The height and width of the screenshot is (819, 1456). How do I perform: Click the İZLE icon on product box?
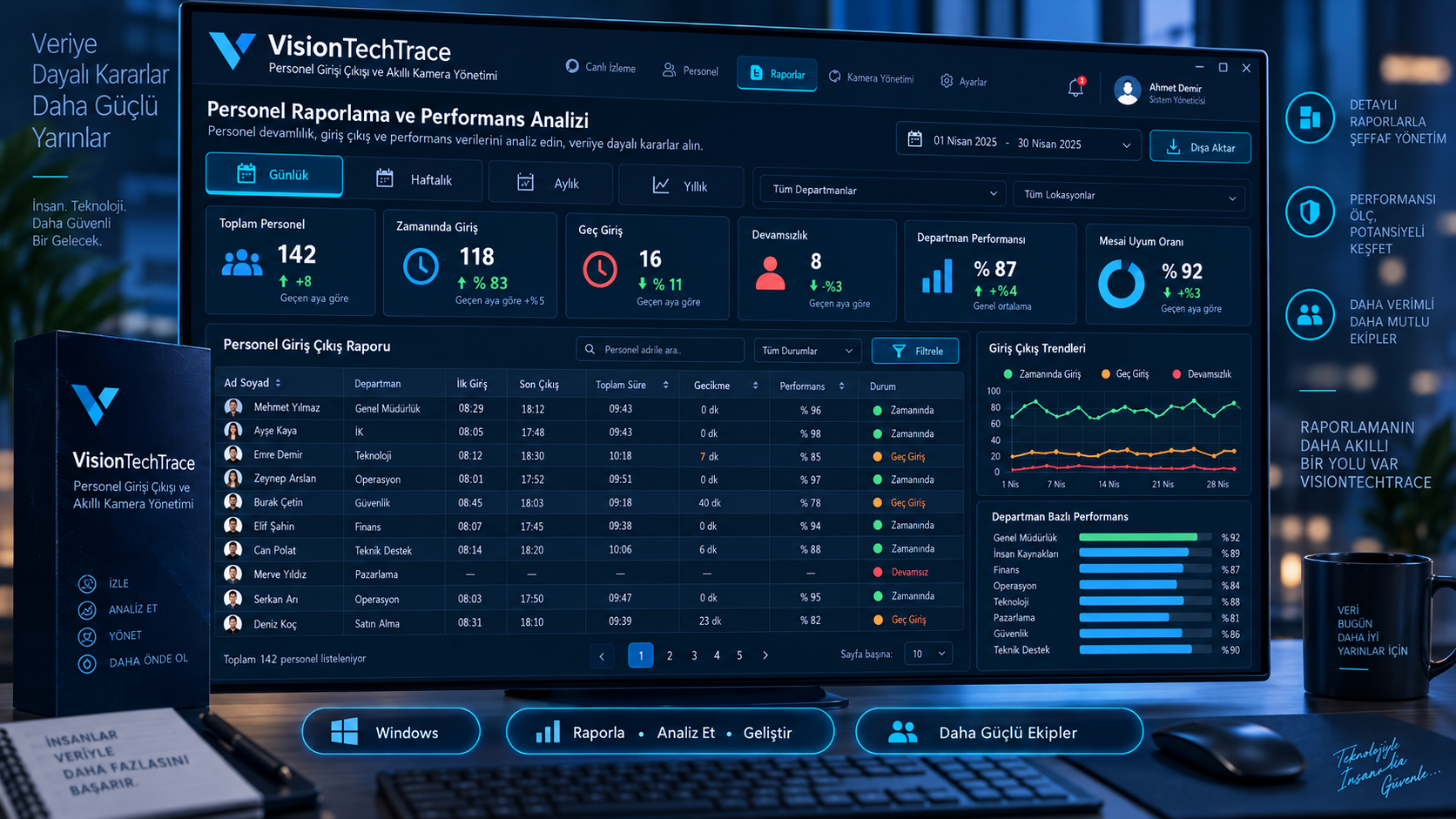86,584
